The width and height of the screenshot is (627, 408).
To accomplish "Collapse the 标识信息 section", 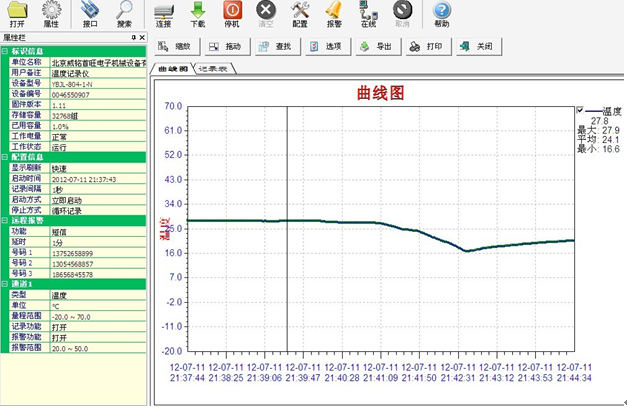I will [5, 49].
